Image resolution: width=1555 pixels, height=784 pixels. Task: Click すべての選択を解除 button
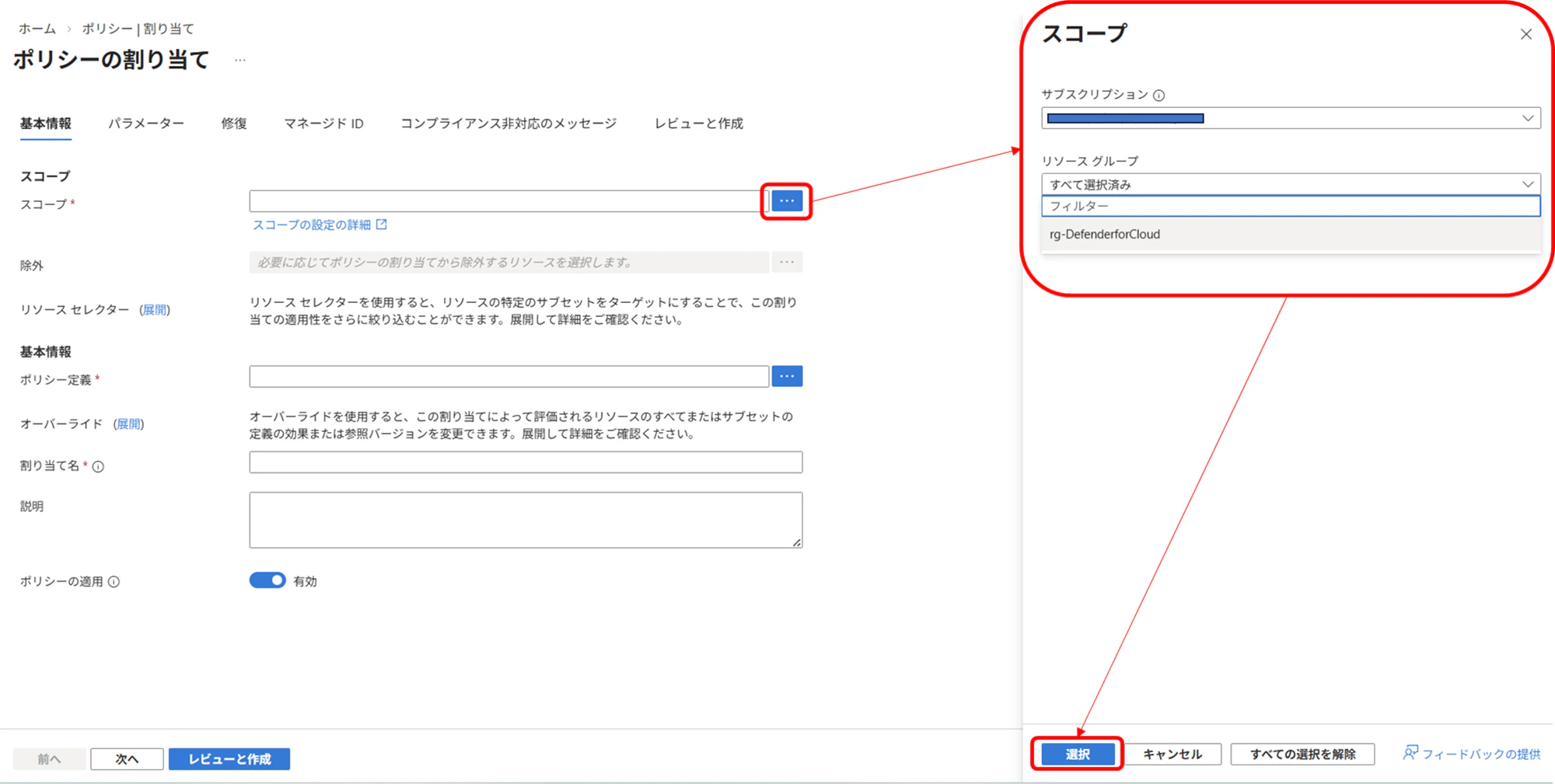pyautogui.click(x=1302, y=754)
